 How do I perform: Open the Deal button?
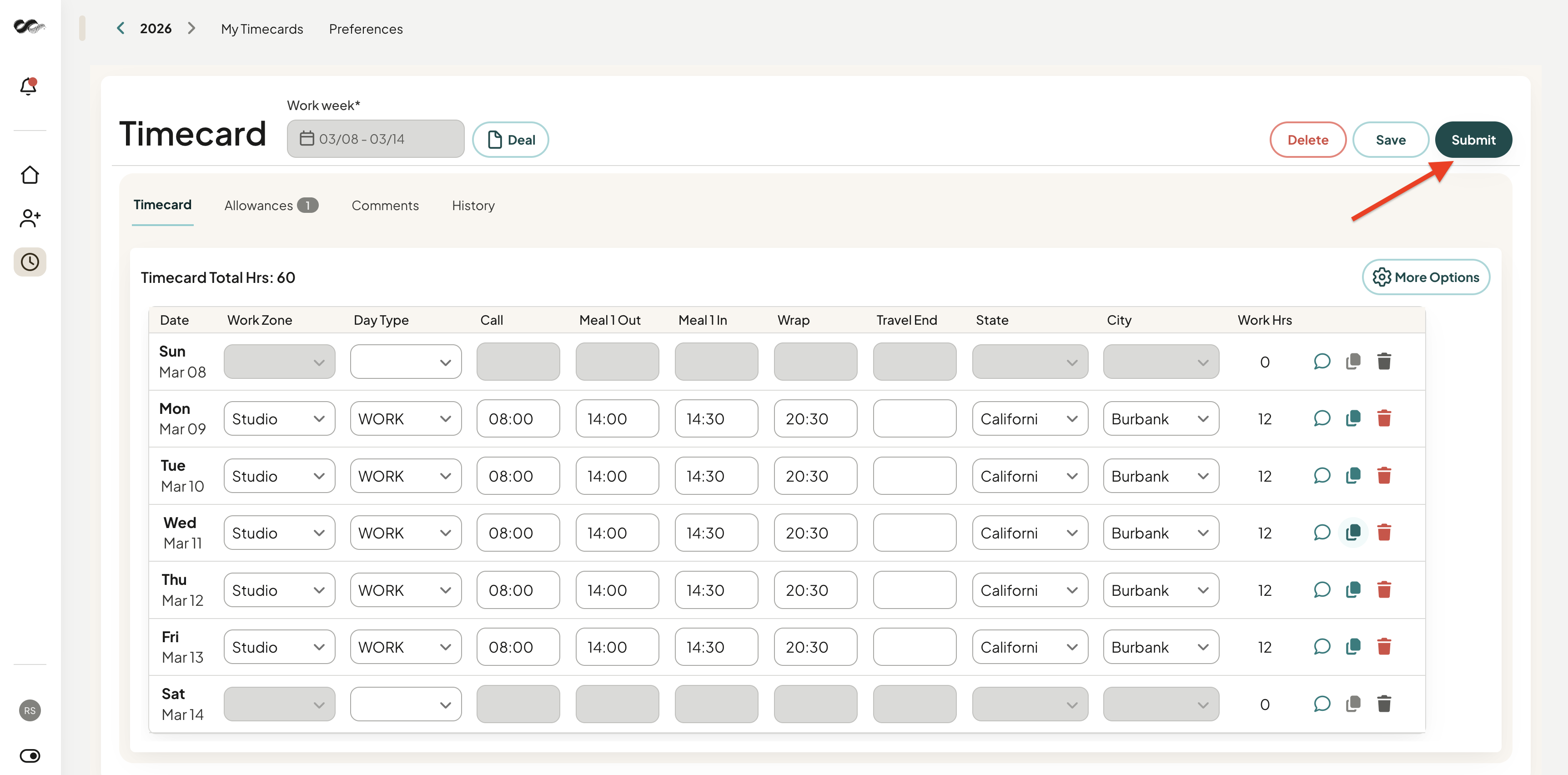511,140
